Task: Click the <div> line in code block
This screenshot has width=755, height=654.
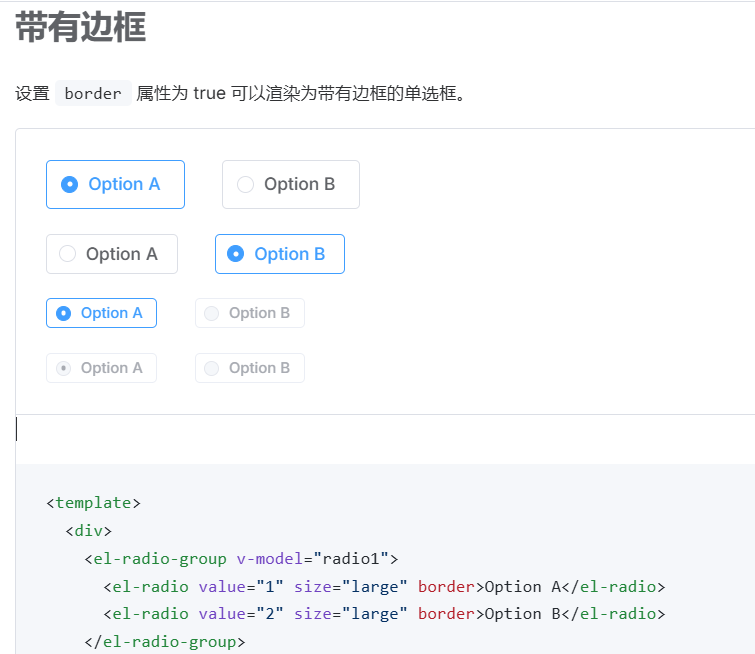Action: 88,531
